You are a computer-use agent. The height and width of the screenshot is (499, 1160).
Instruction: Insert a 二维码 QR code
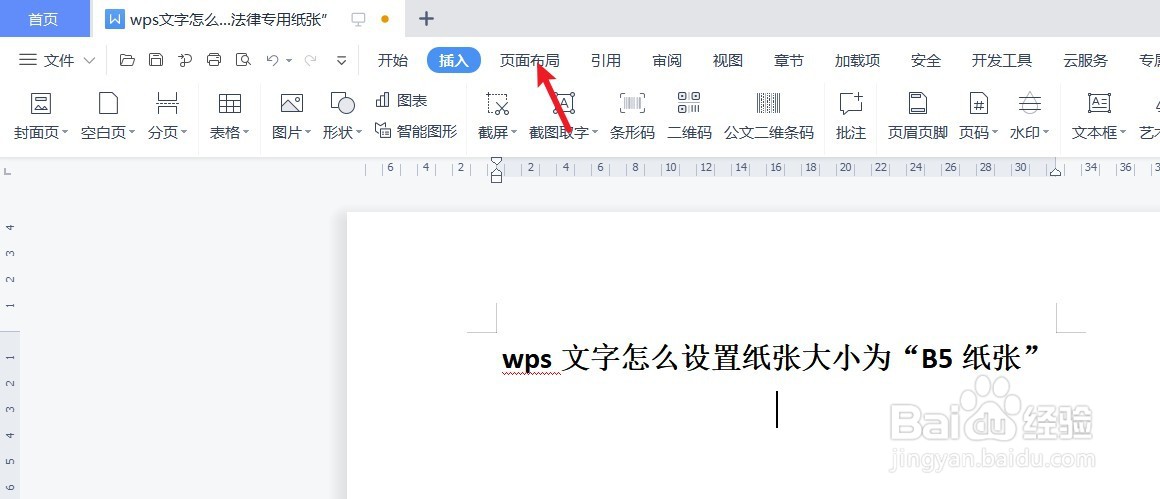point(689,103)
